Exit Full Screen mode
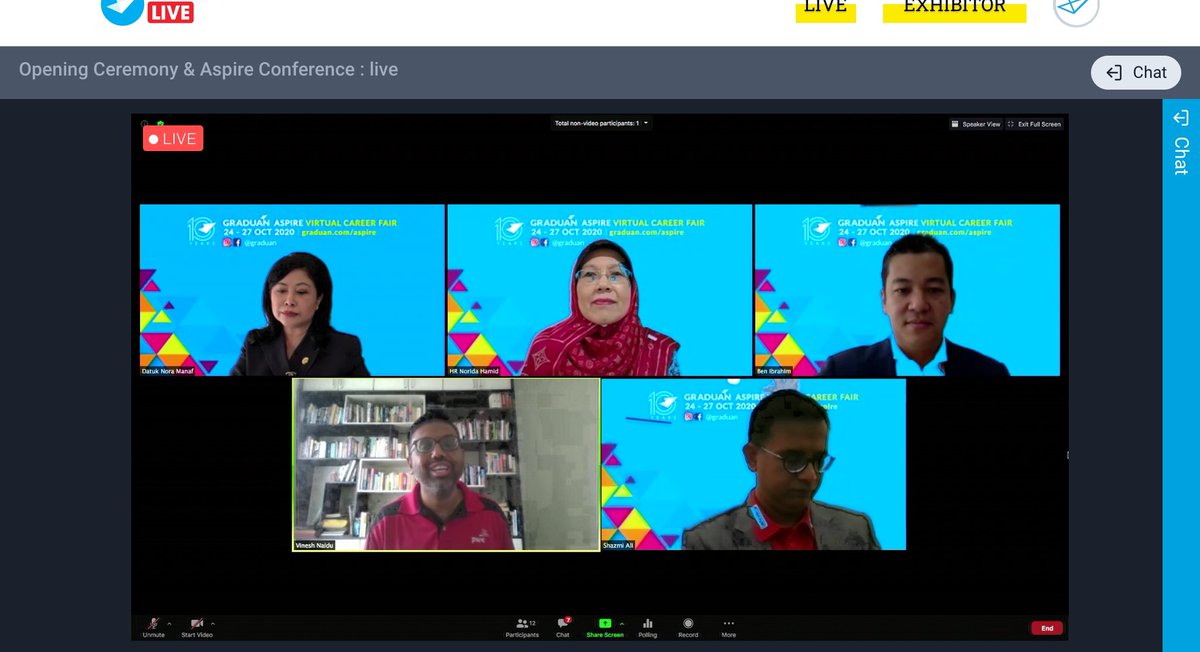The height and width of the screenshot is (652, 1200). click(x=1035, y=124)
